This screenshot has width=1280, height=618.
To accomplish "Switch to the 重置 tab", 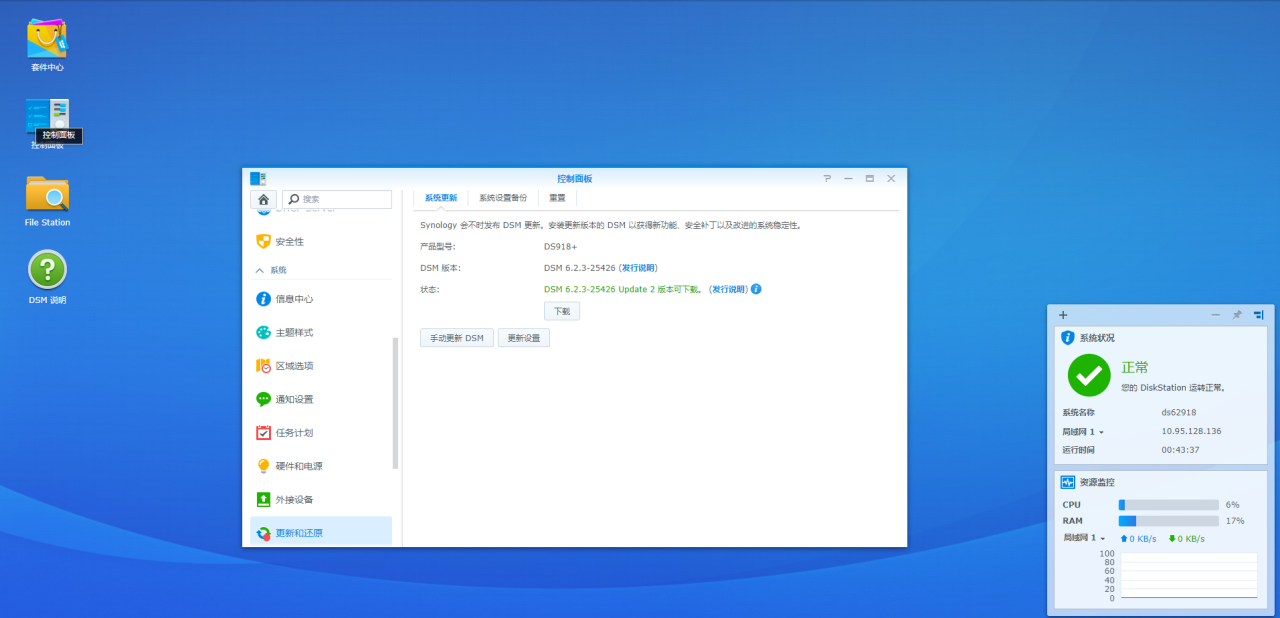I will (x=557, y=198).
